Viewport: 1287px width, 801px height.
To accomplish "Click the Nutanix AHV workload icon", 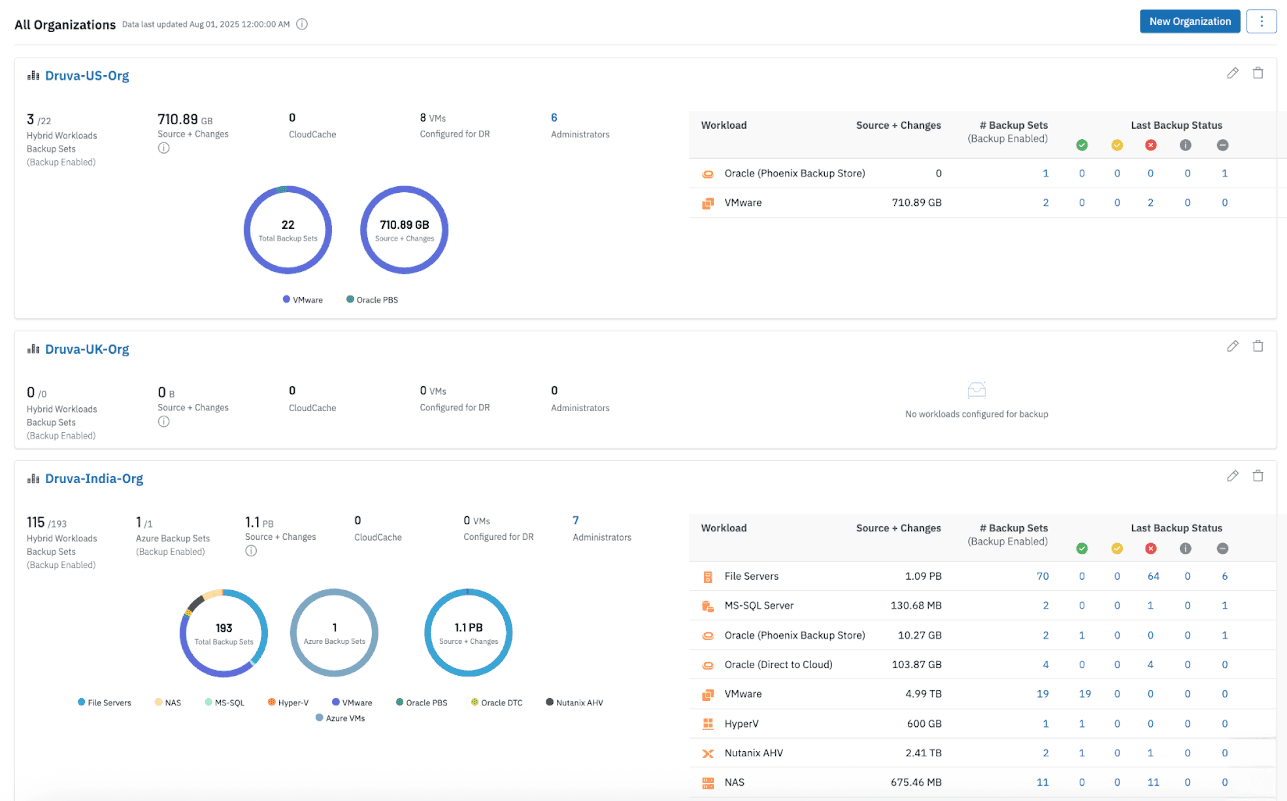I will pyautogui.click(x=708, y=753).
